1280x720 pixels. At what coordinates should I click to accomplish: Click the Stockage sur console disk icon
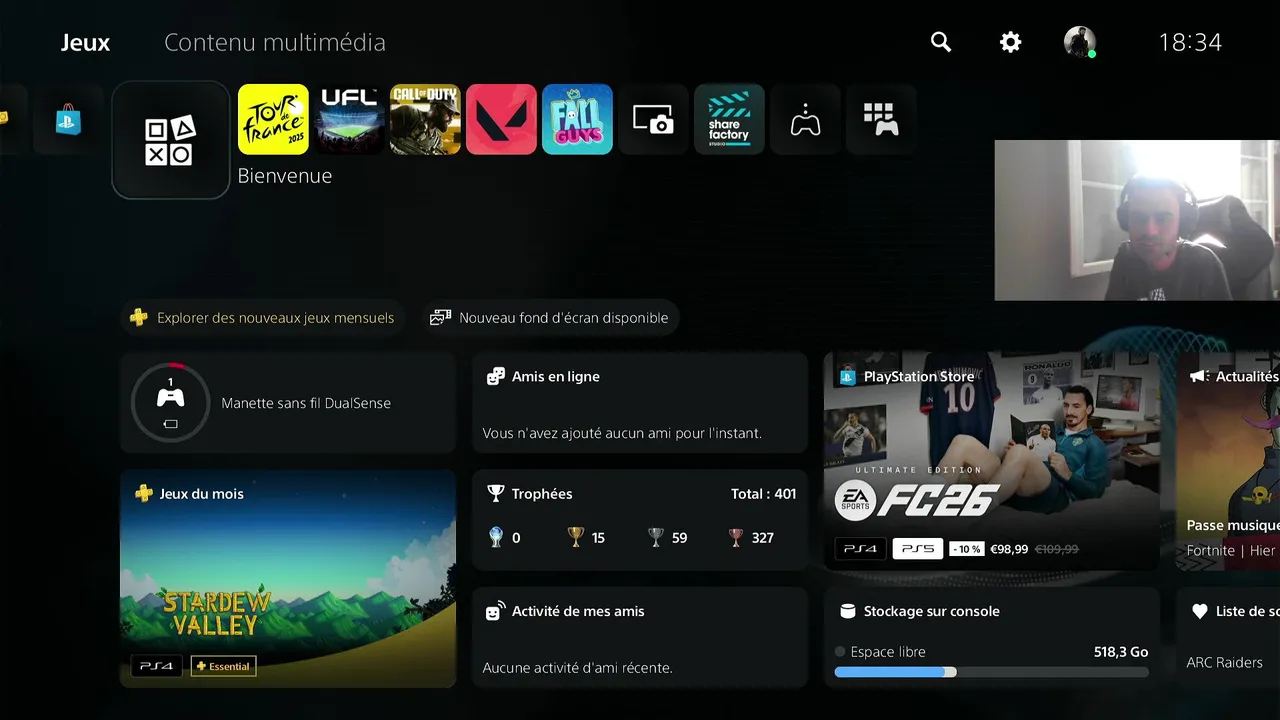(847, 611)
